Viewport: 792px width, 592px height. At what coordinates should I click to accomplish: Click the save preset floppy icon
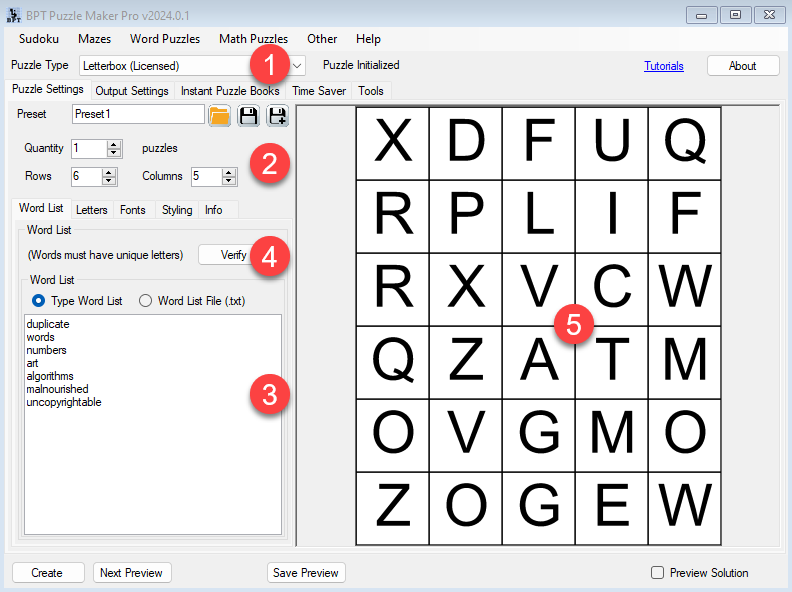click(248, 116)
